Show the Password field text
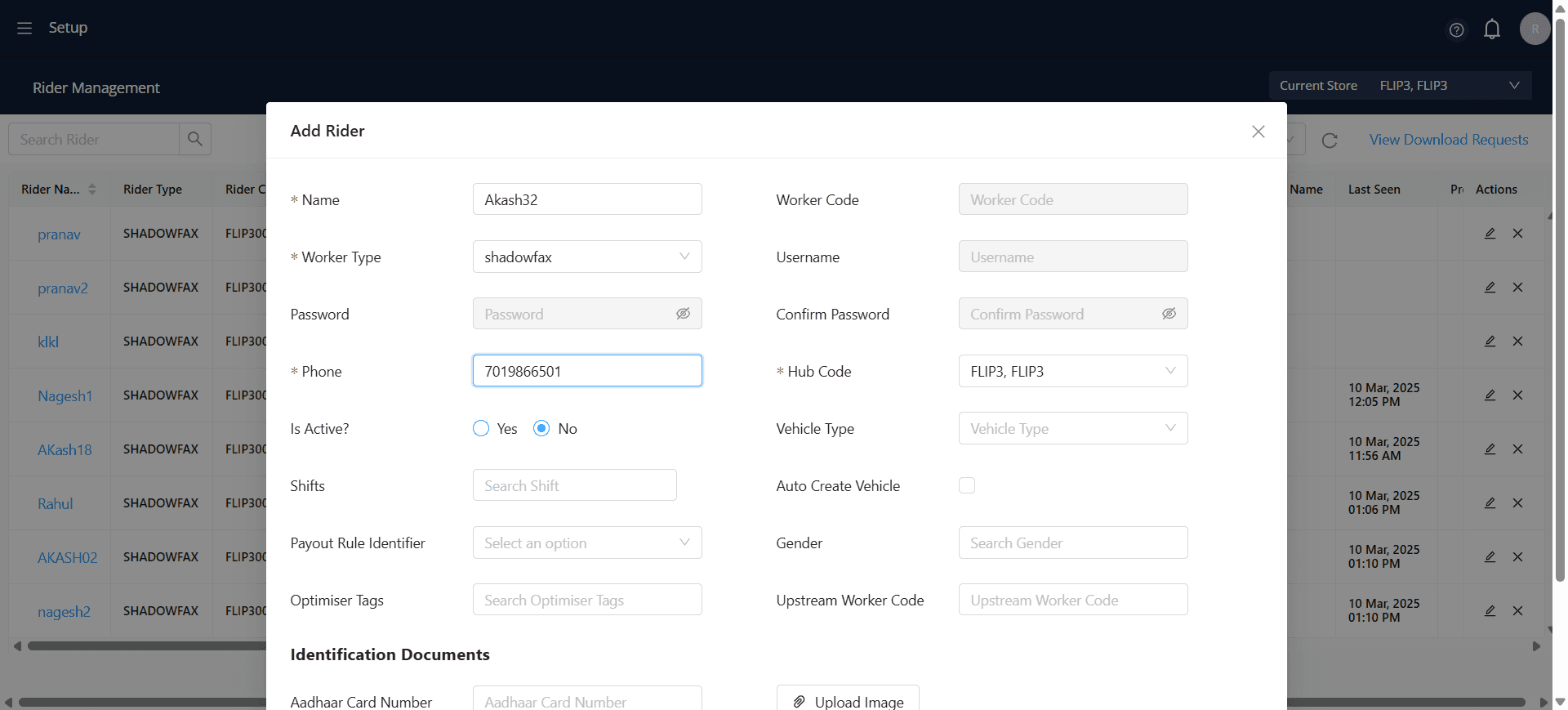The image size is (1568, 710). [684, 314]
